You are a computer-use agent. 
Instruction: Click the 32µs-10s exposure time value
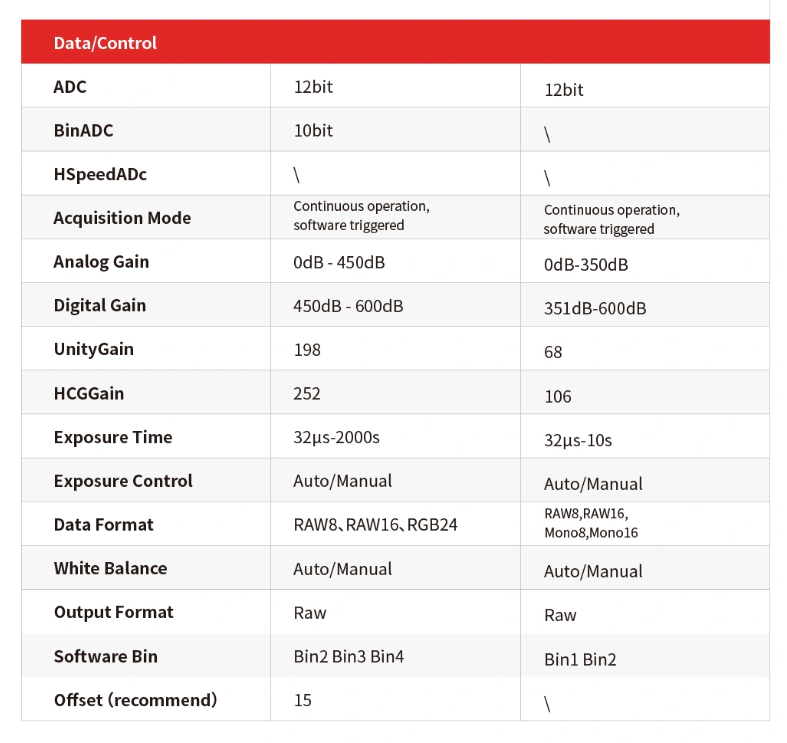578,441
